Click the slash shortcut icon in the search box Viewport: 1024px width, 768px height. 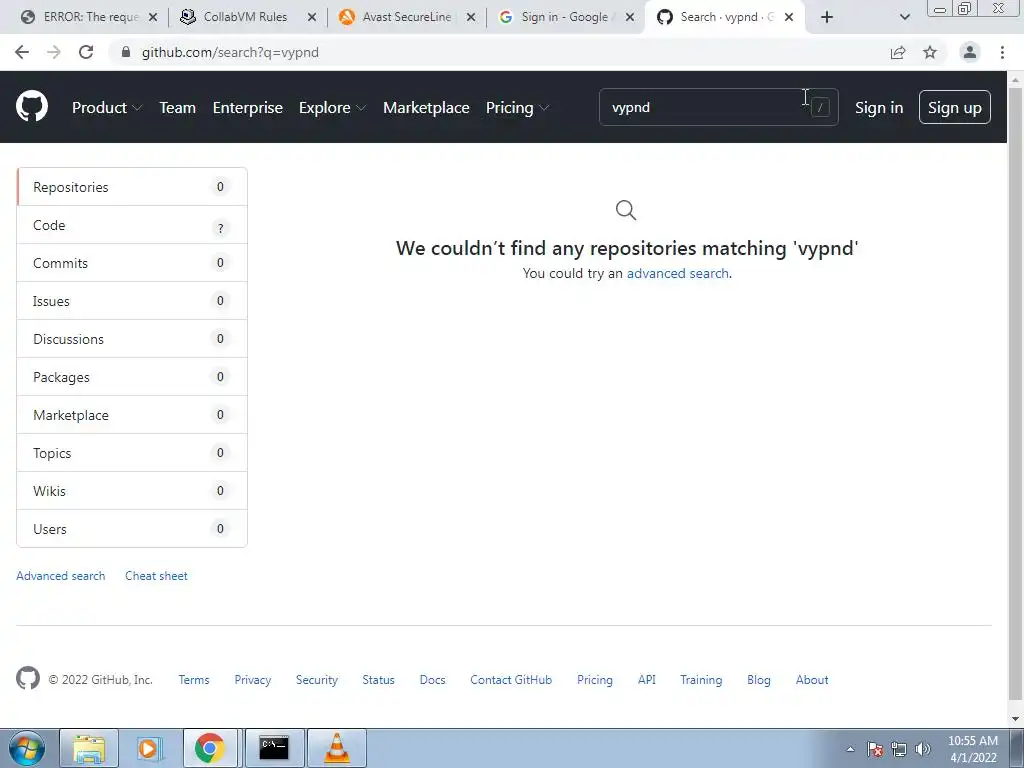[x=820, y=107]
